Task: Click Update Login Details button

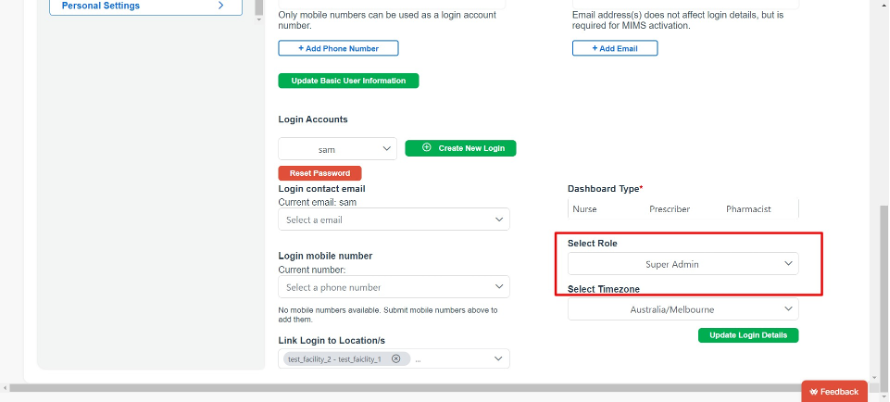Action: click(x=748, y=335)
